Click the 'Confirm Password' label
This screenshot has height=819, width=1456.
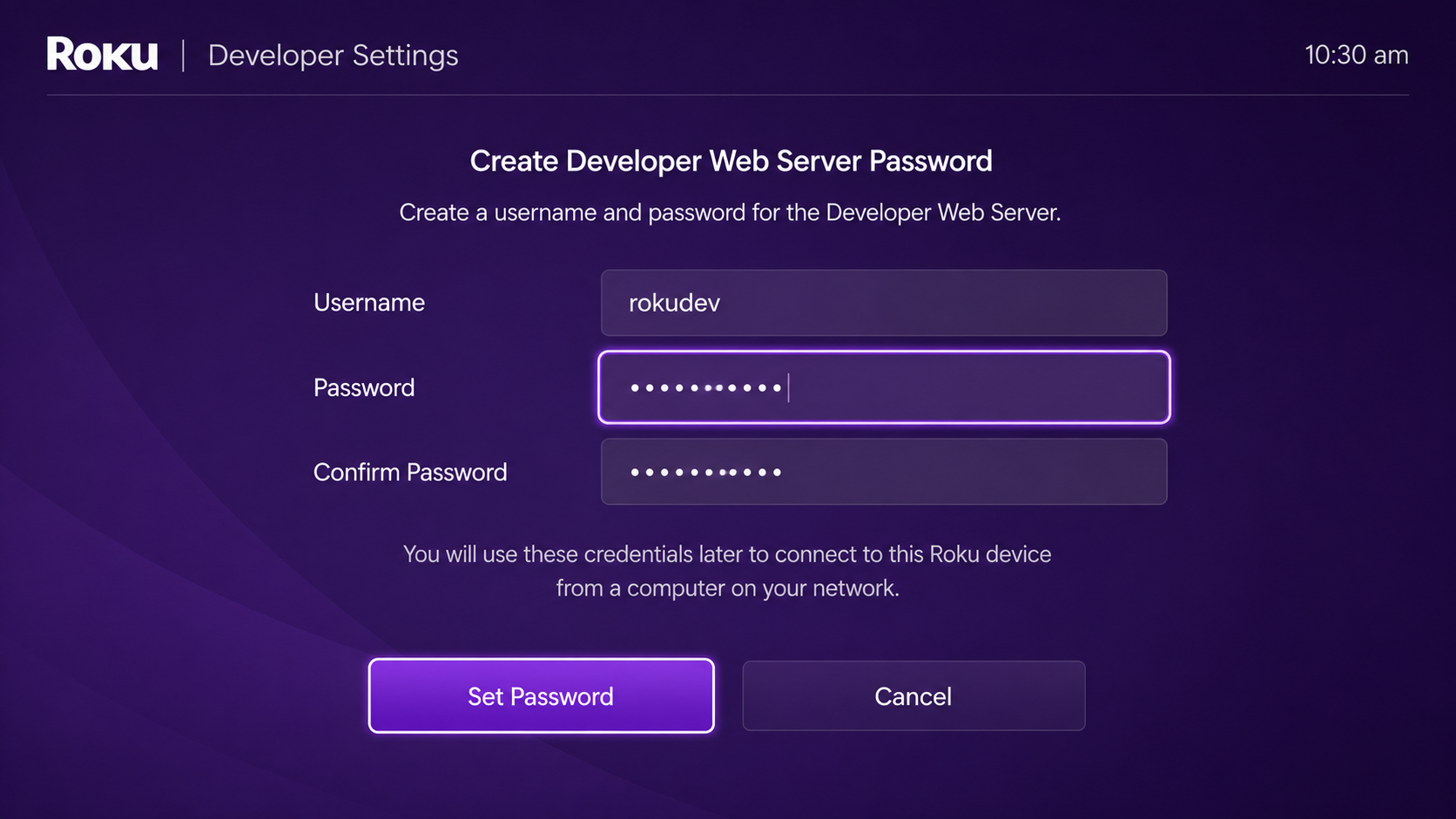[x=410, y=472]
